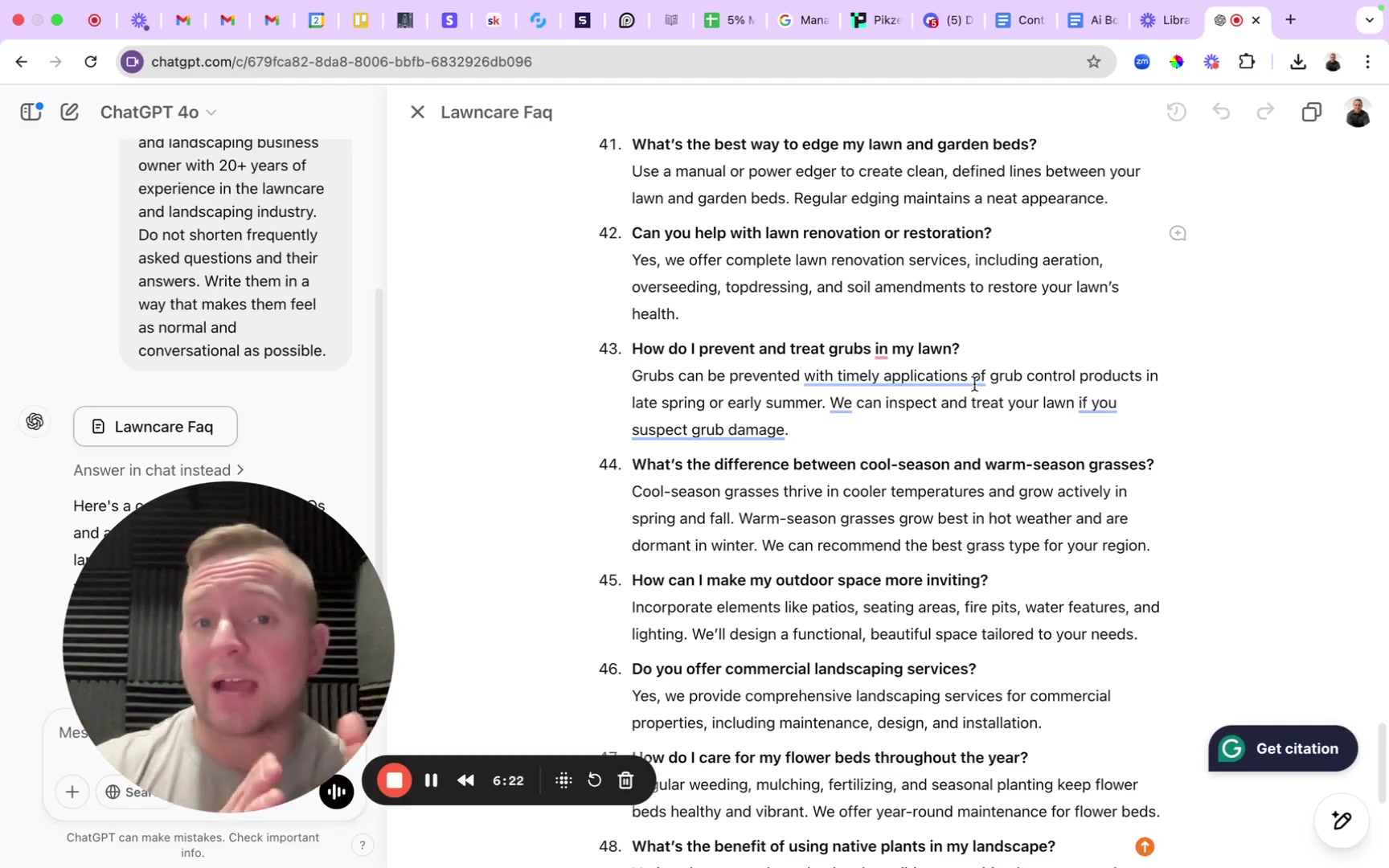1389x868 pixels.
Task: Copy canvas content icon
Action: 1311,112
